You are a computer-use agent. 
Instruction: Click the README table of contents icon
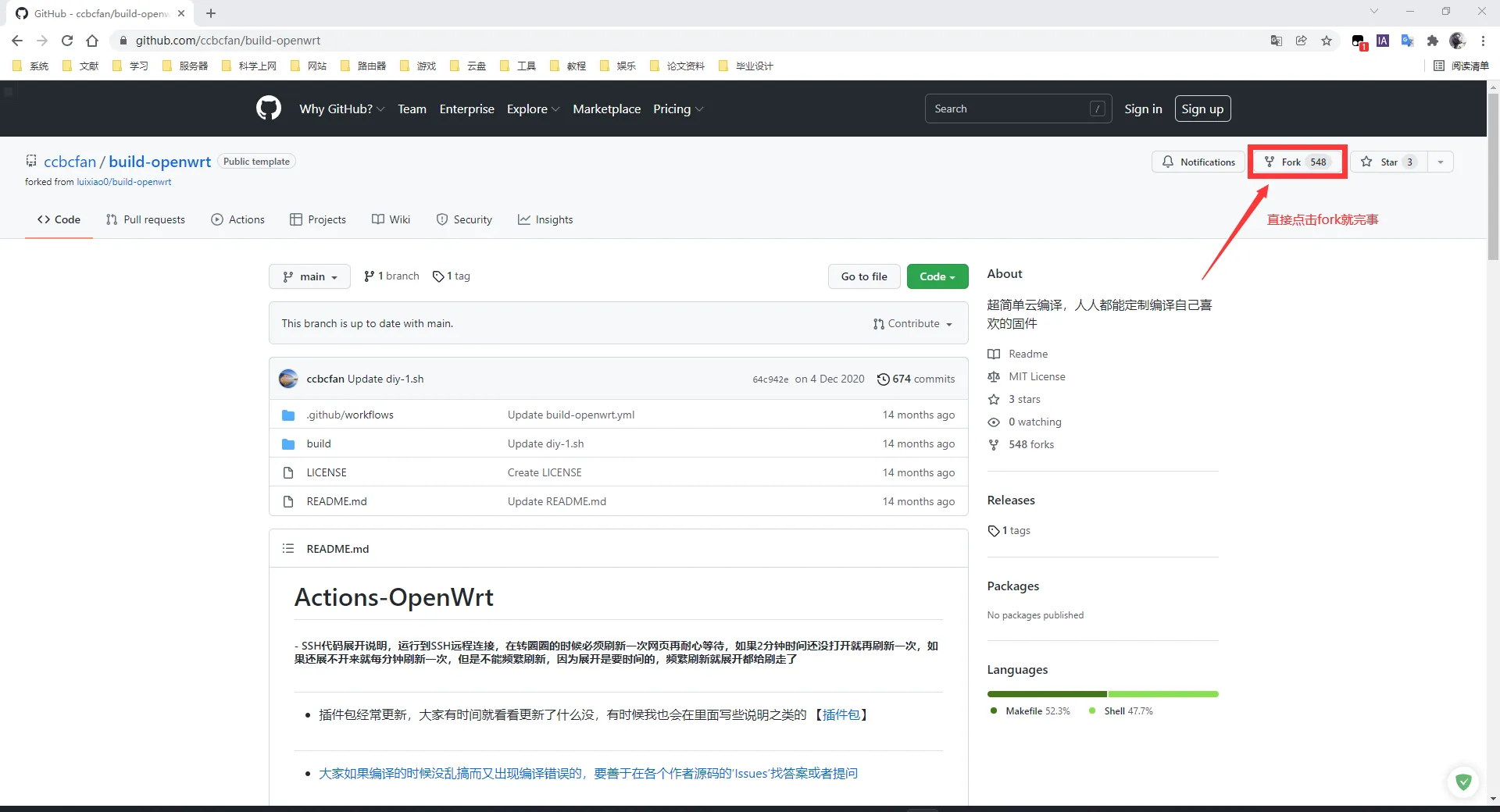point(288,549)
